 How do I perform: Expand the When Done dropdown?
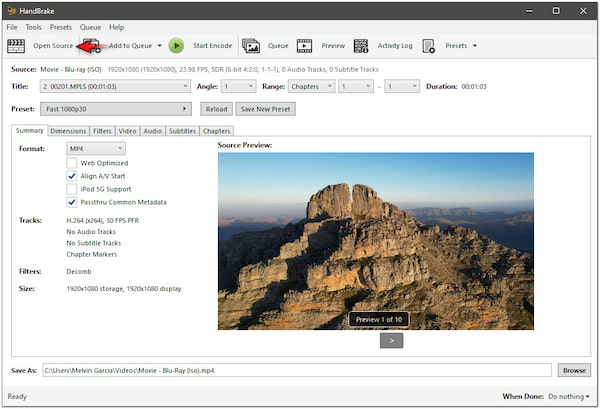(x=568, y=397)
